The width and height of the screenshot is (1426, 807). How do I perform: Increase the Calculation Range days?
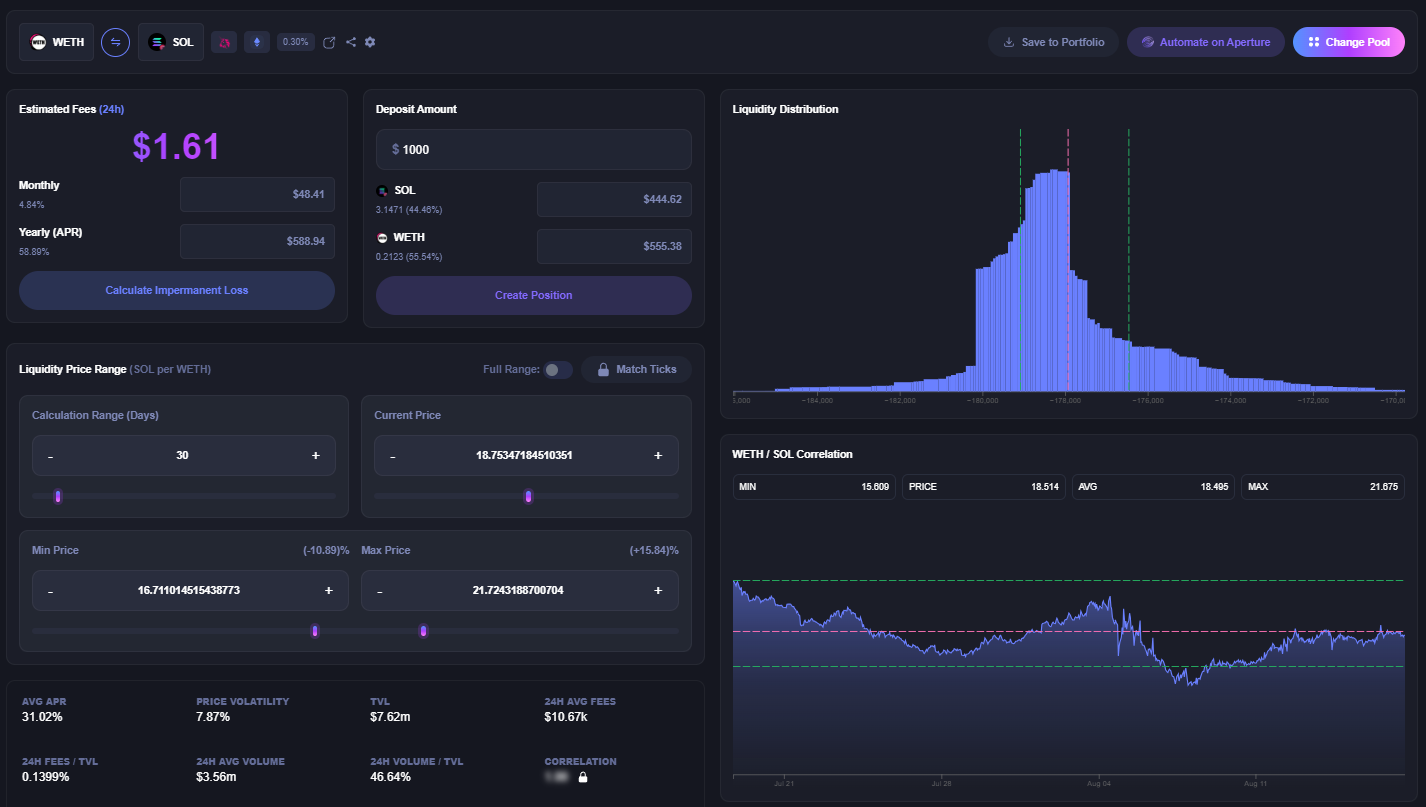316,455
